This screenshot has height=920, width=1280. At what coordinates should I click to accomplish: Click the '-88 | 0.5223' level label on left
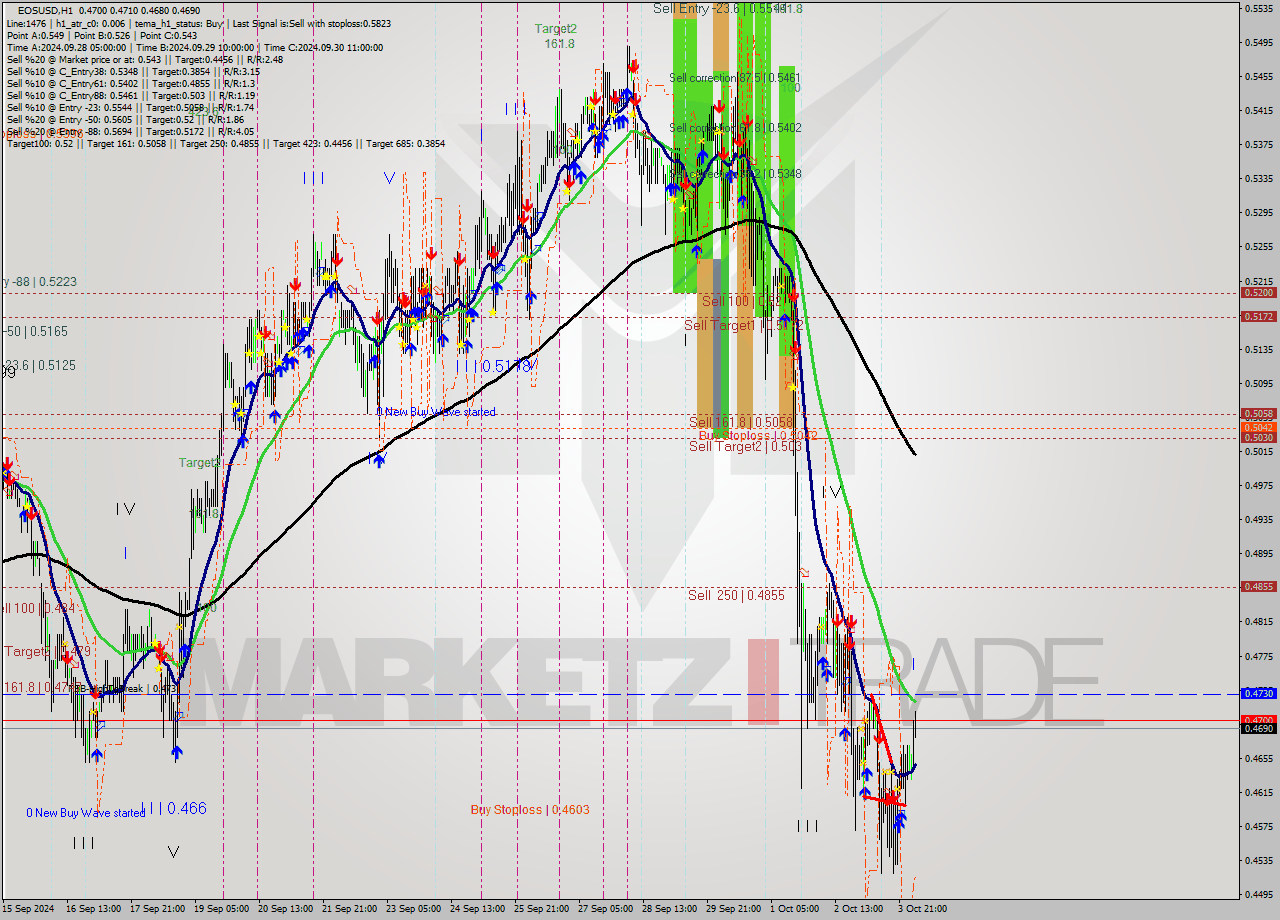click(40, 282)
